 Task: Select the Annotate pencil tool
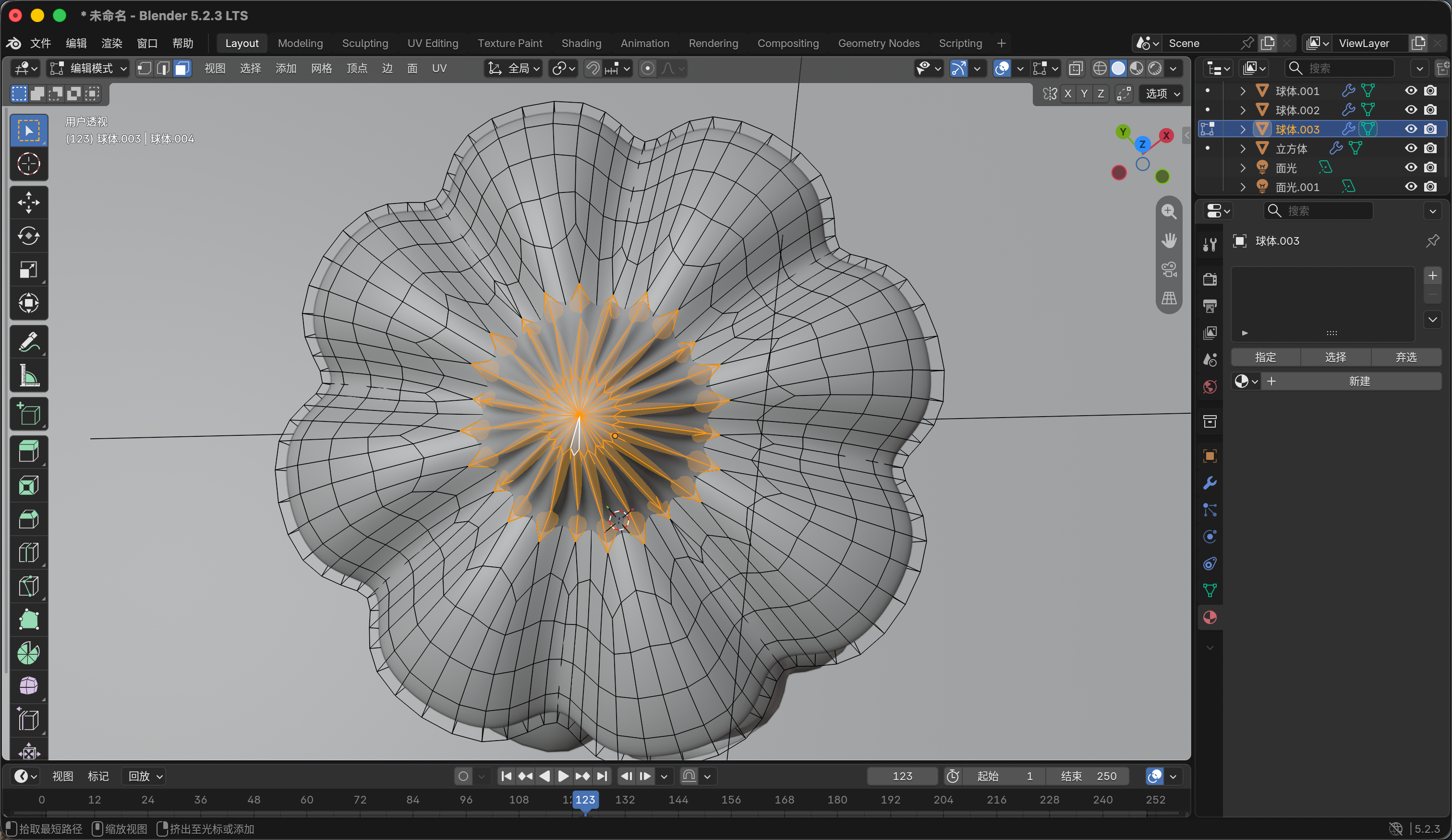pyautogui.click(x=29, y=342)
